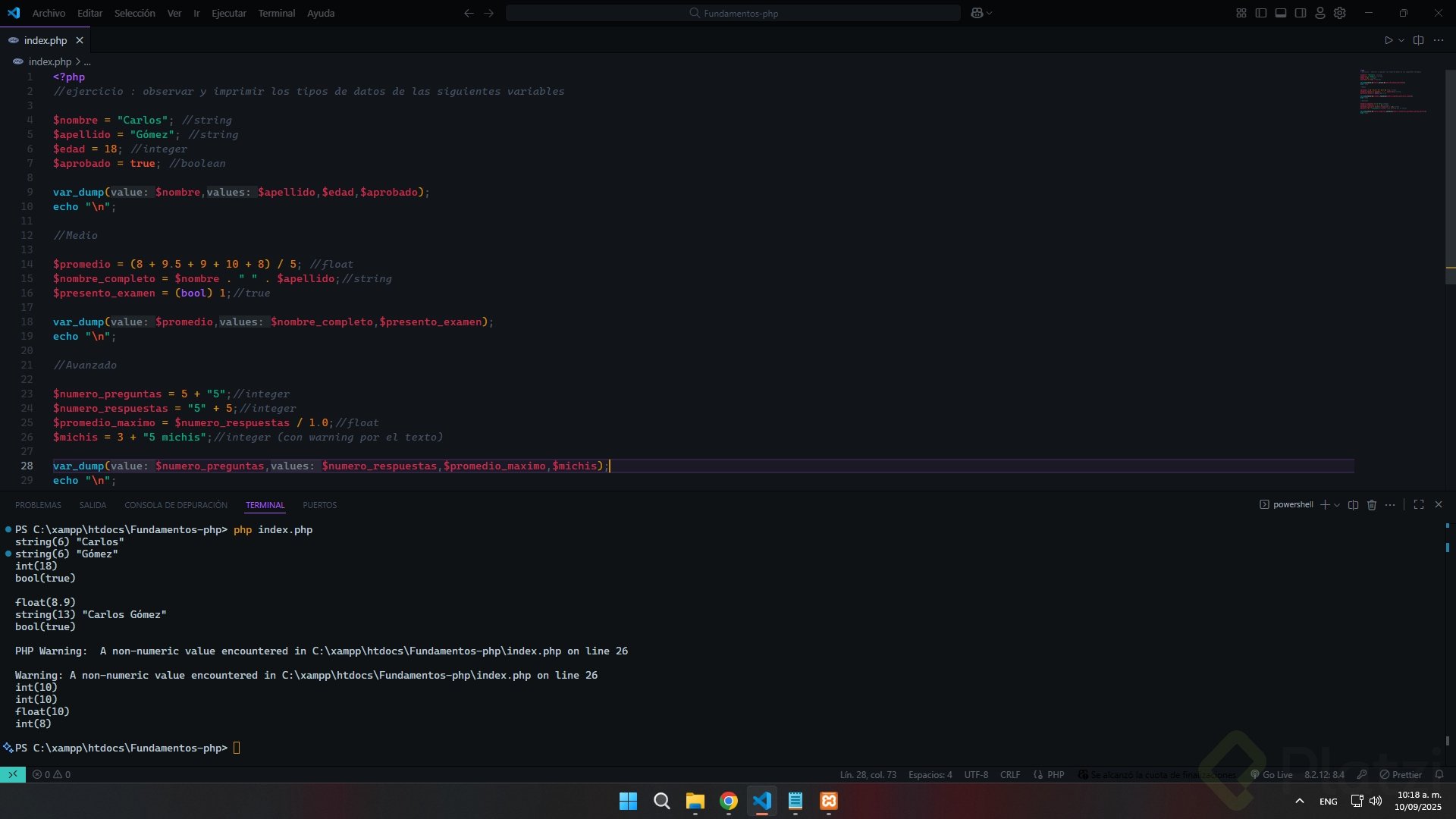
Task: Open new terminal profile dropdown chevron
Action: (1337, 505)
